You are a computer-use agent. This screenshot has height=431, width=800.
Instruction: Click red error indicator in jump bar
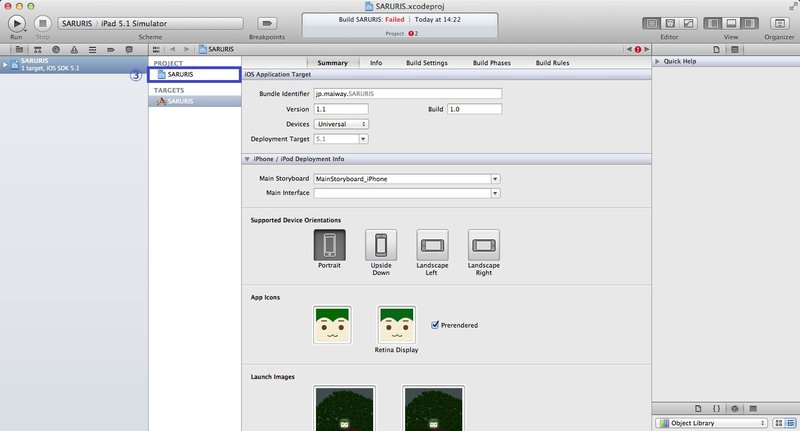(638, 49)
